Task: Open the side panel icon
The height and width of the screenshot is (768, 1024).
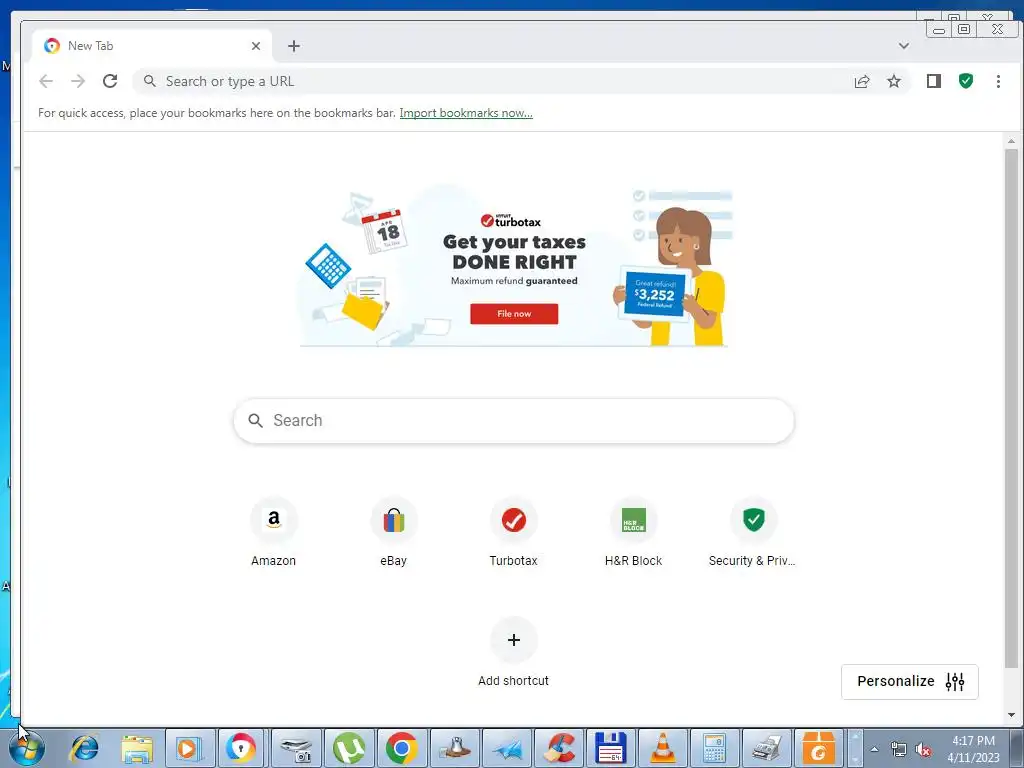Action: [x=934, y=81]
